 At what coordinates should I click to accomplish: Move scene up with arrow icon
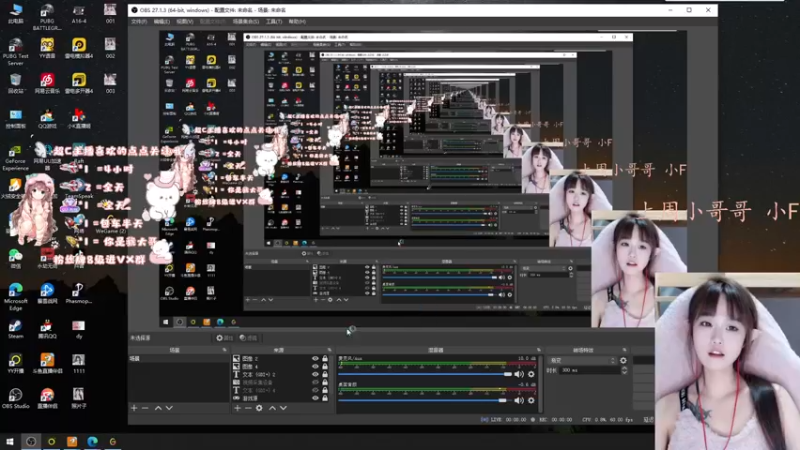click(x=158, y=408)
